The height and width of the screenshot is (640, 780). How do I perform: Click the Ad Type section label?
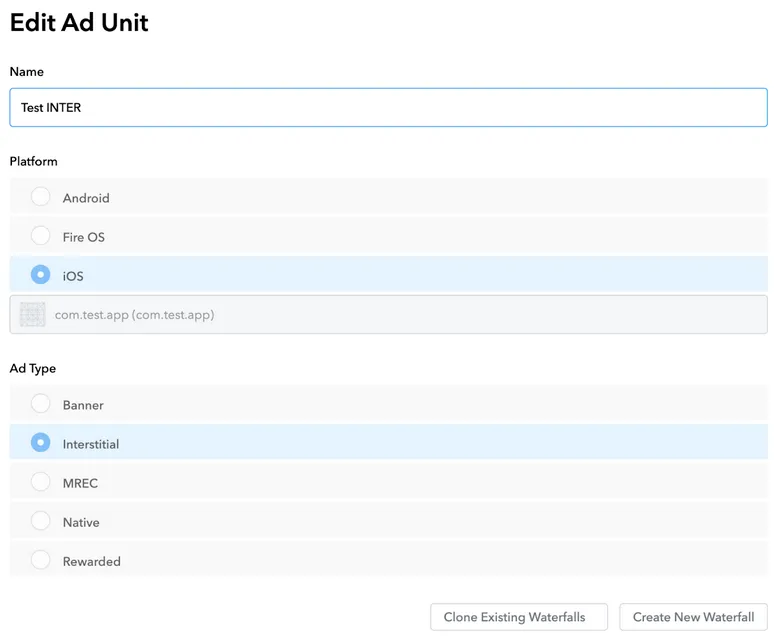click(33, 368)
